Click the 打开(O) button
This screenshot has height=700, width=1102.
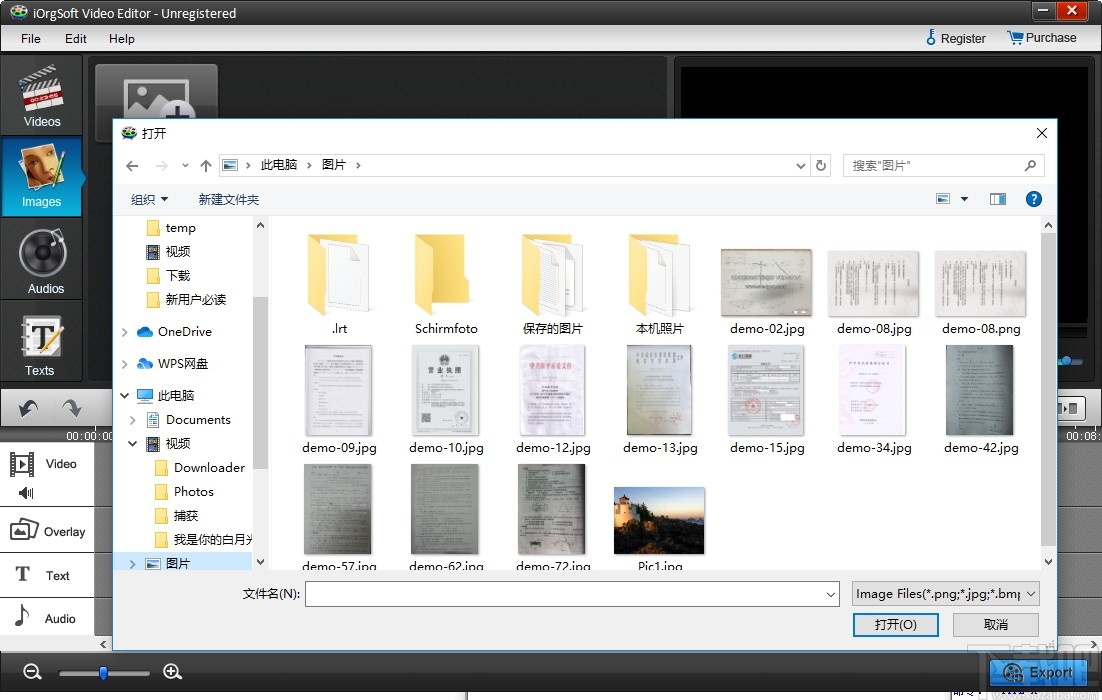point(895,624)
